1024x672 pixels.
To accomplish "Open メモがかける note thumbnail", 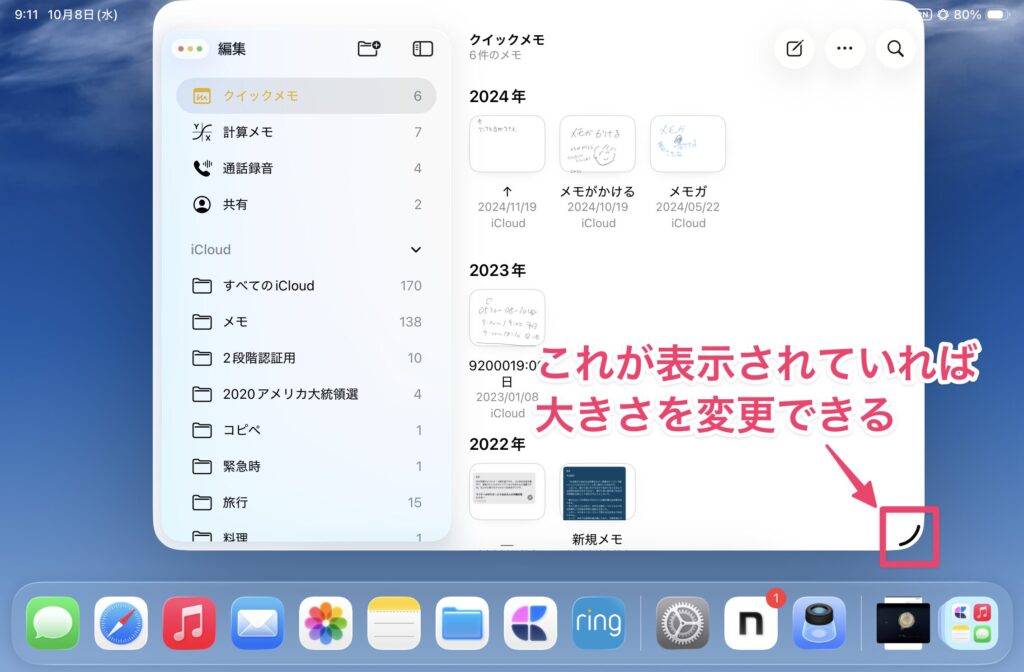I will coord(597,144).
